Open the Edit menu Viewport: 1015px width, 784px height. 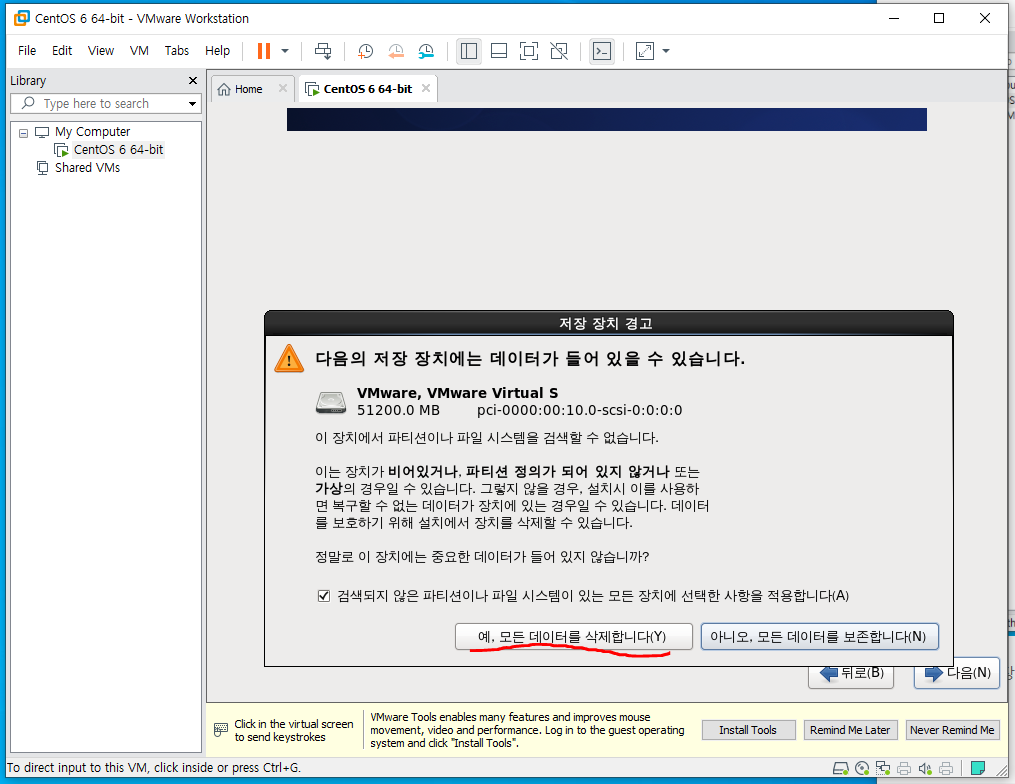click(x=62, y=50)
